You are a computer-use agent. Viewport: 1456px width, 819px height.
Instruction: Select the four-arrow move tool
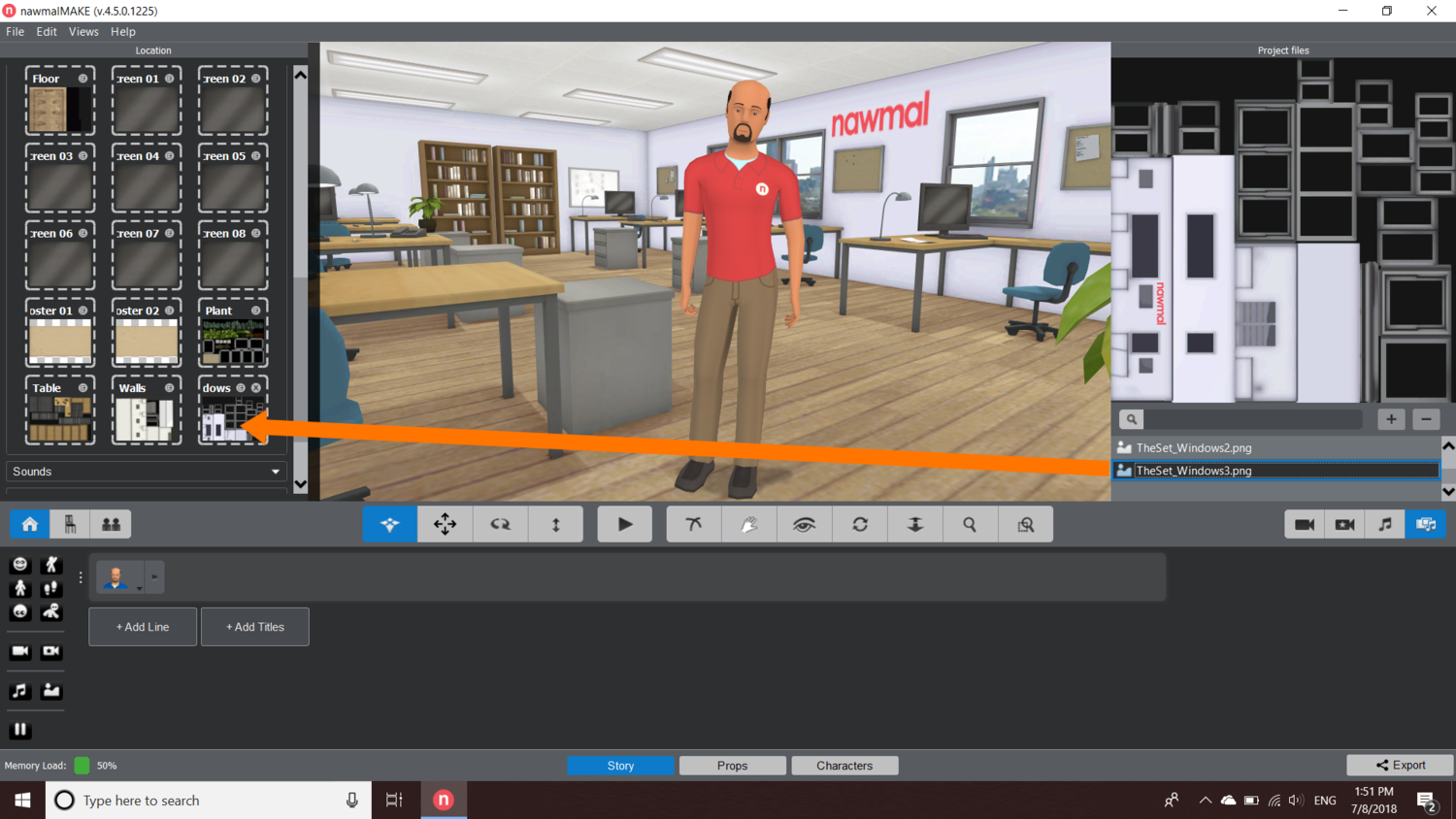tap(446, 524)
